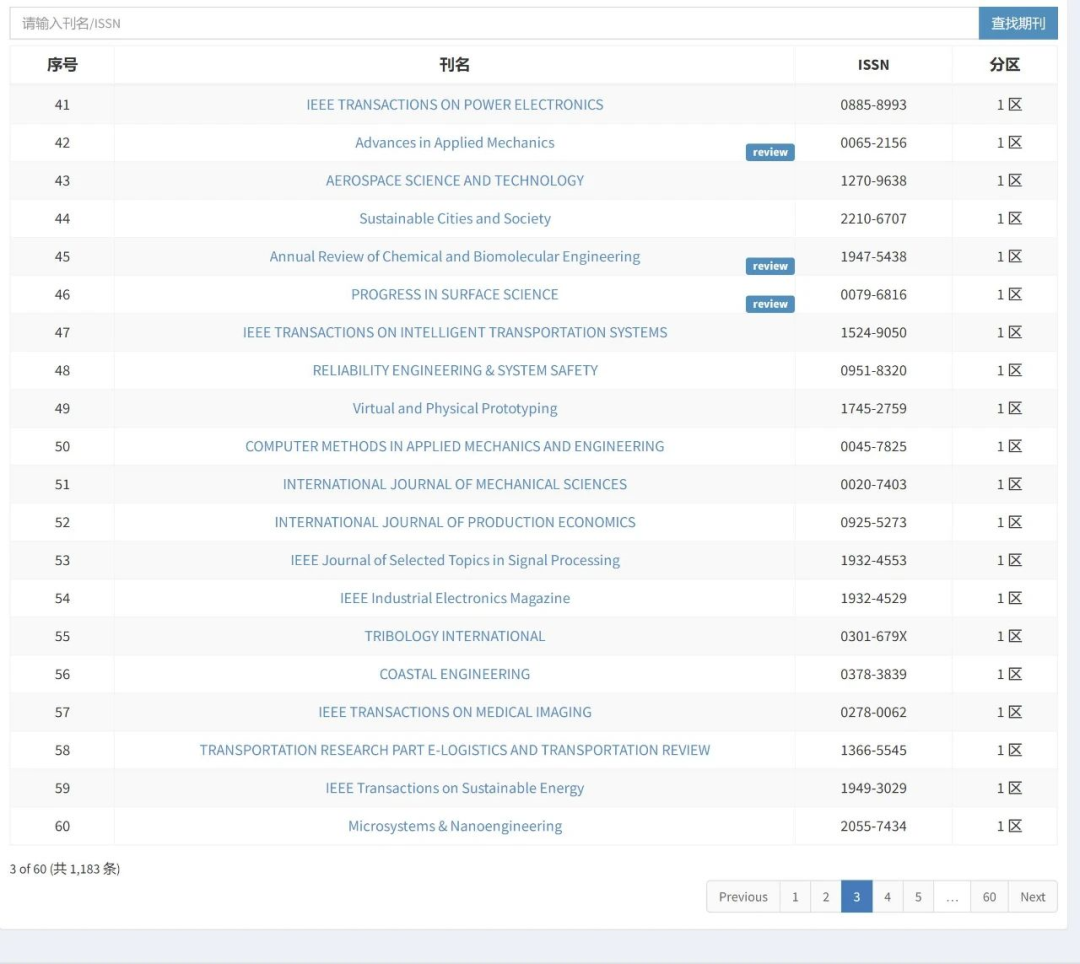Click review badge for Annual Review of Chemical
The width and height of the screenshot is (1080, 964).
[x=770, y=267]
